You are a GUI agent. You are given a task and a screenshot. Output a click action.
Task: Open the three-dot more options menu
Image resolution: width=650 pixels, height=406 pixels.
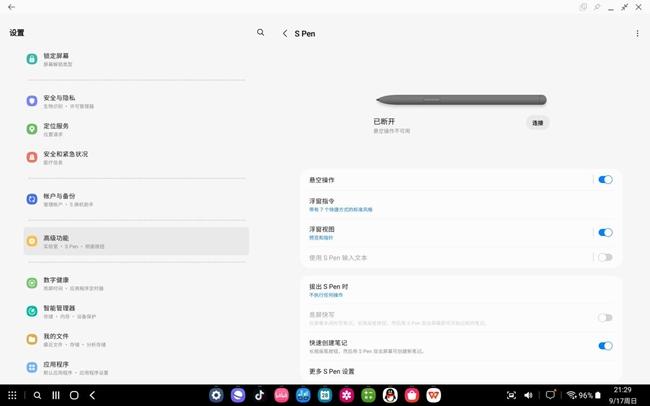coord(637,34)
